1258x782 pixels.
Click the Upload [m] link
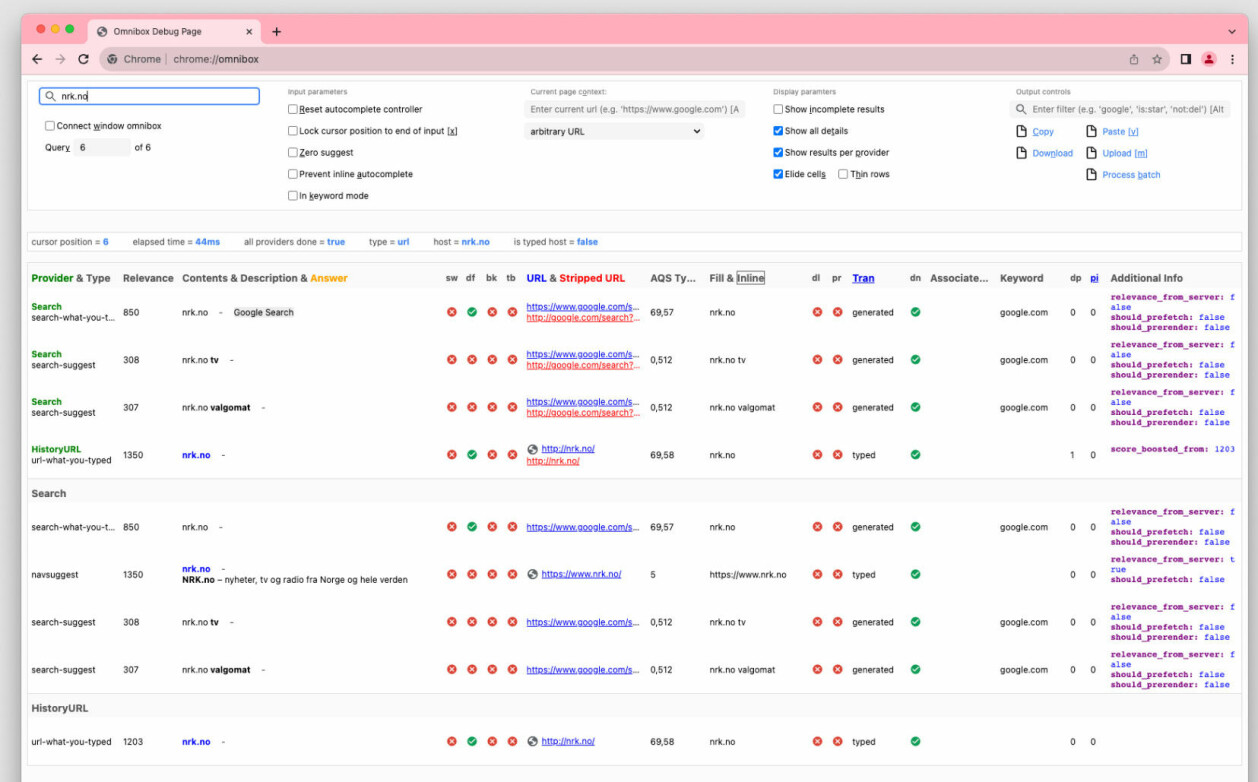click(1124, 154)
